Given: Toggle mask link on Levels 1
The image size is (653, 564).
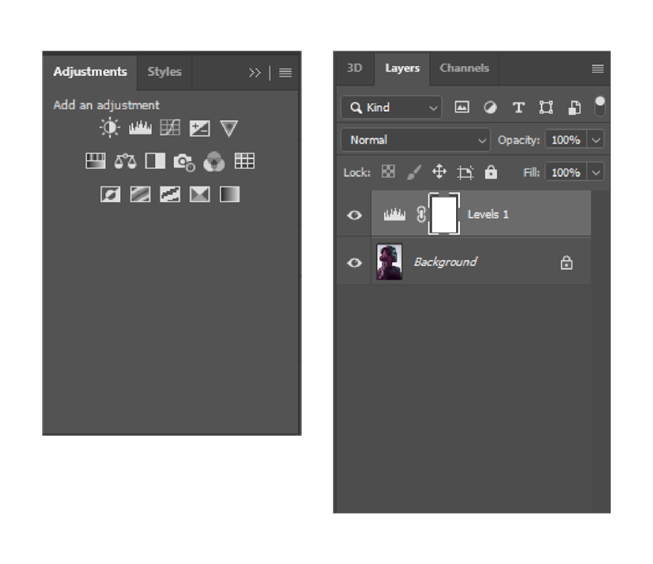Looking at the screenshot, I should [421, 215].
